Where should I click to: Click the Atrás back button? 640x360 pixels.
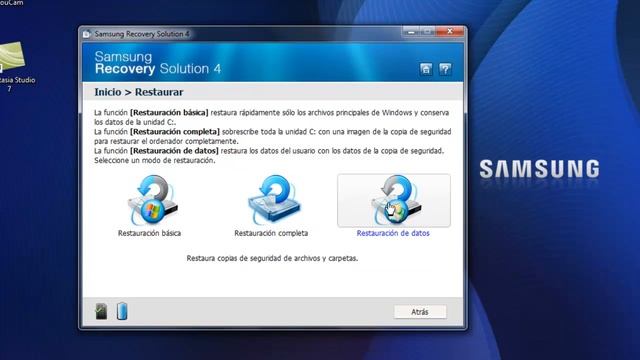(x=420, y=312)
